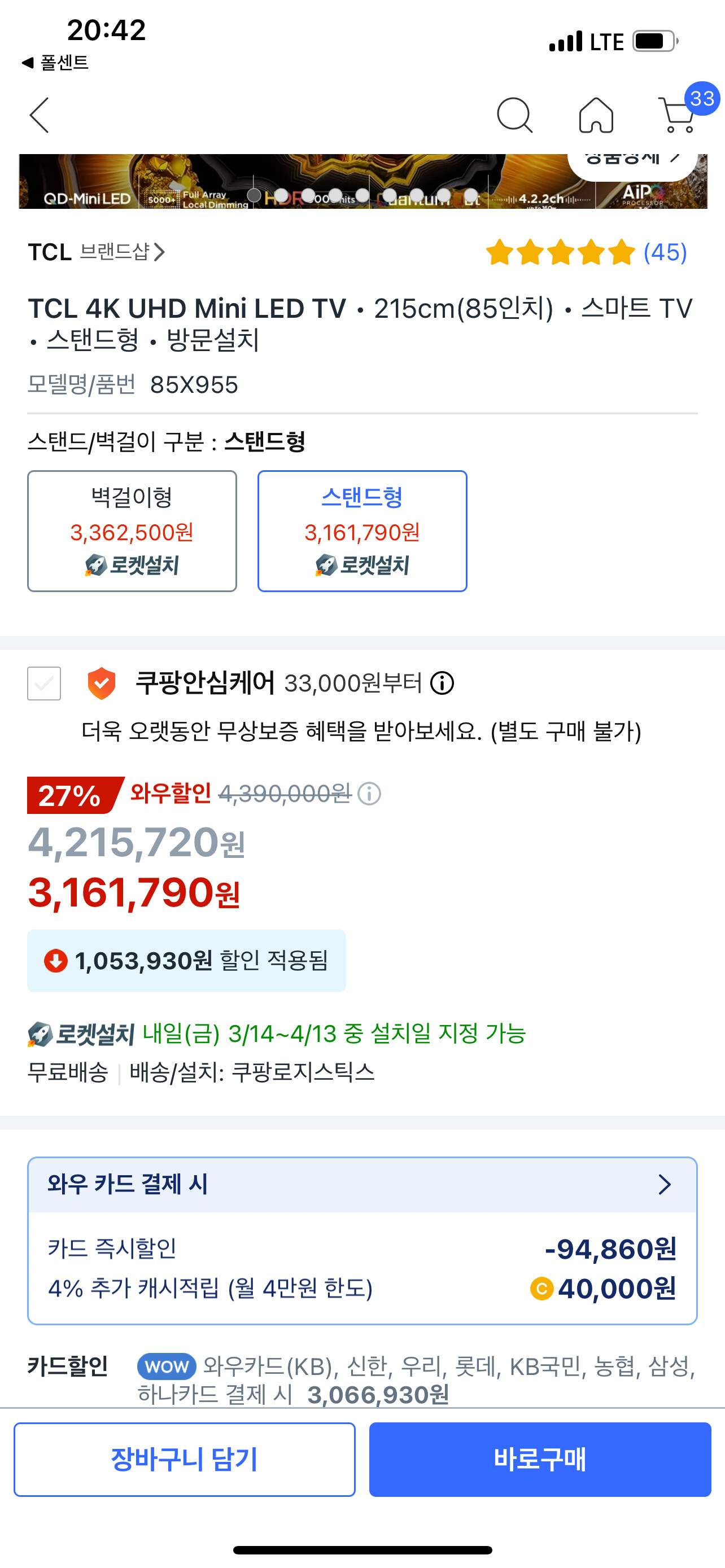The height and width of the screenshot is (1568, 725).
Task: Buy now with 바로구매 button
Action: [x=540, y=1460]
